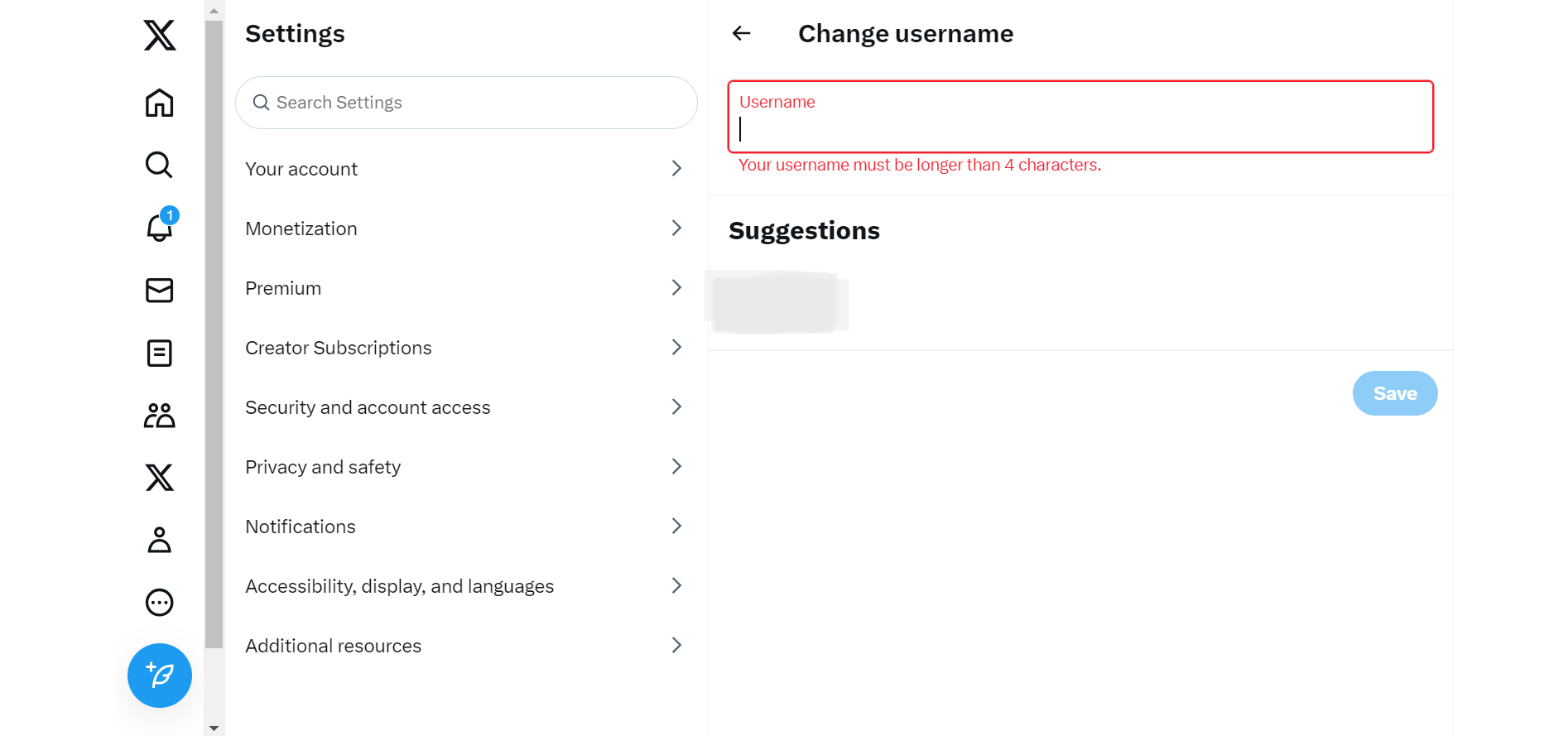Open Lists icon in sidebar
This screenshot has width=1568, height=736.
159,354
